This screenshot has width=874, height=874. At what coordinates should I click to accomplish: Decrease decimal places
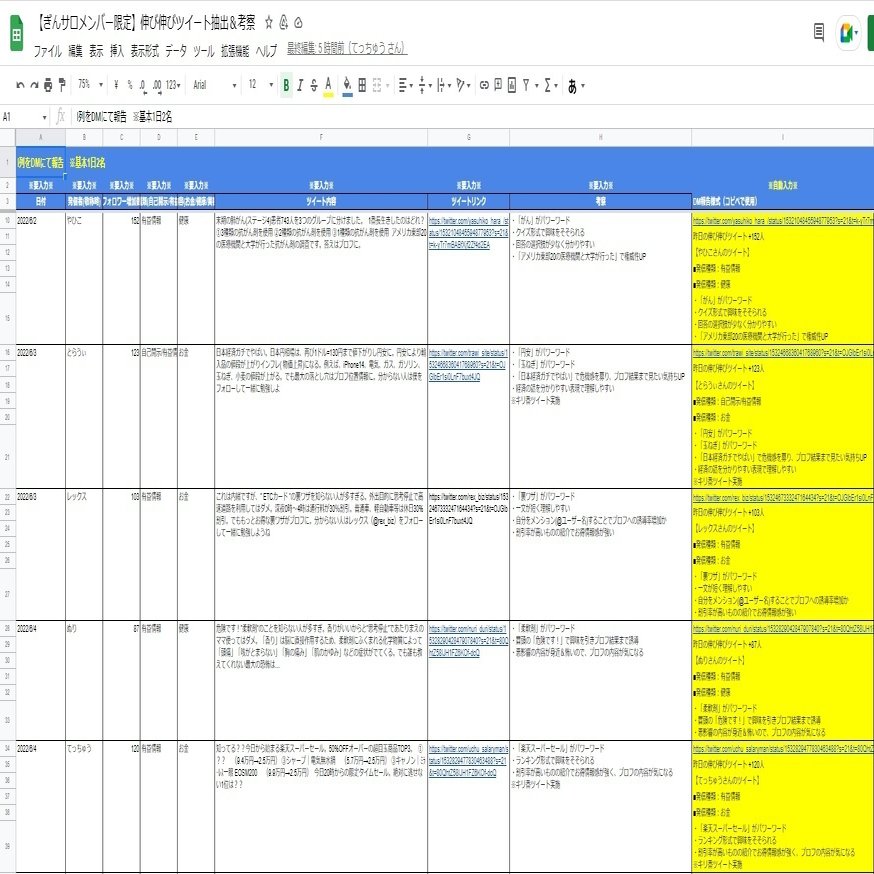[143, 85]
